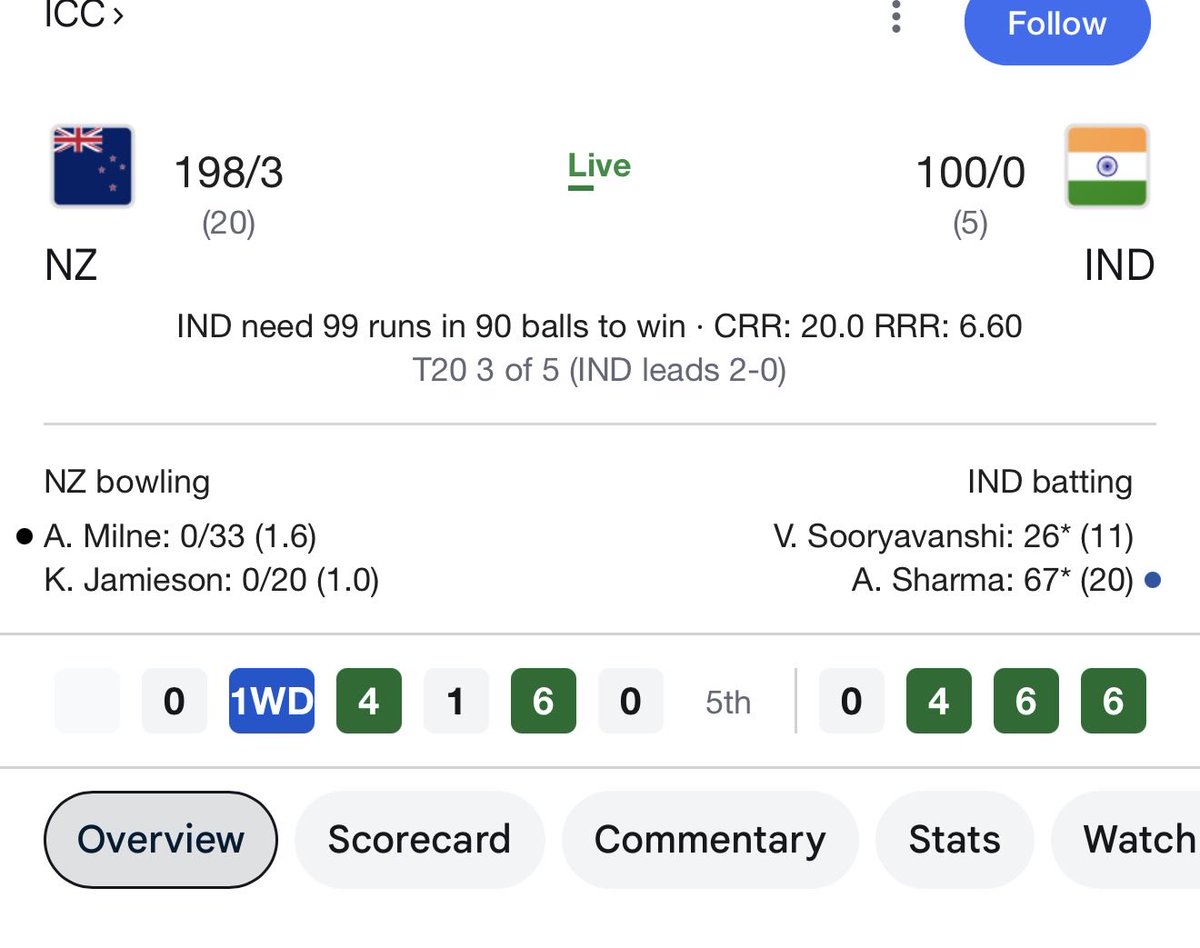Viewport: 1200px width, 948px height.
Task: Tap the green 4 in the fourth over
Action: pos(368,701)
